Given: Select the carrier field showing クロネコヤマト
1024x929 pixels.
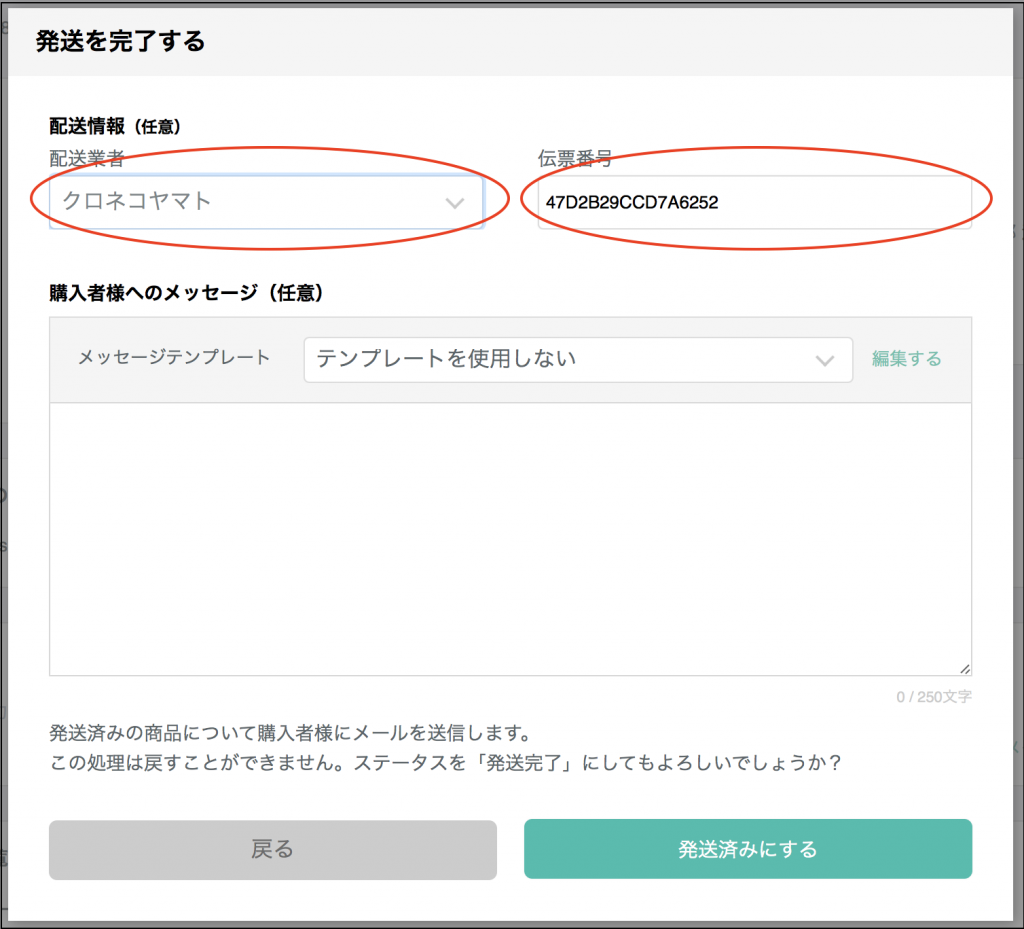Looking at the screenshot, I should [265, 201].
